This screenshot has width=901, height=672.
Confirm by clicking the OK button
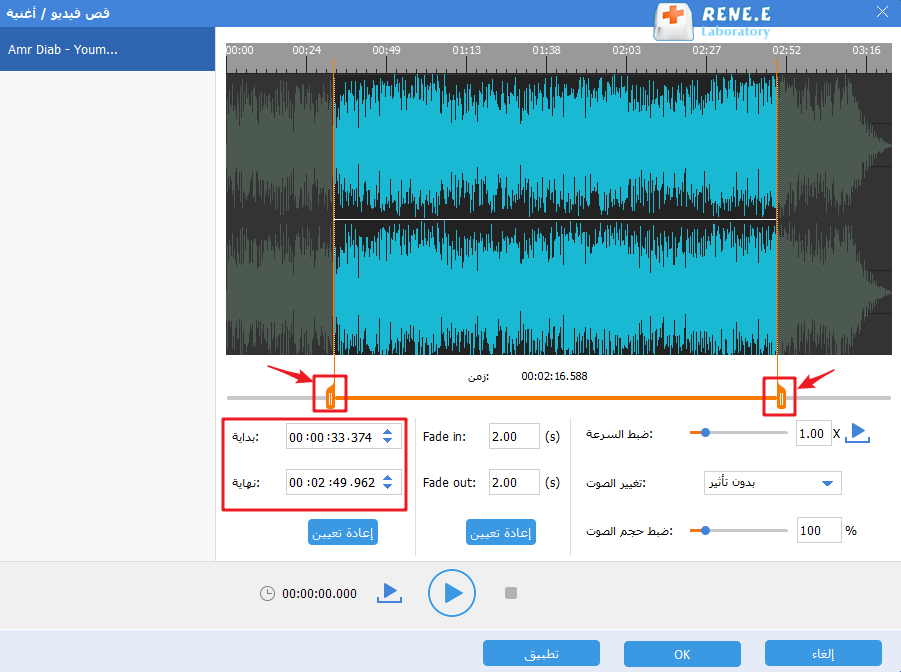pos(682,654)
